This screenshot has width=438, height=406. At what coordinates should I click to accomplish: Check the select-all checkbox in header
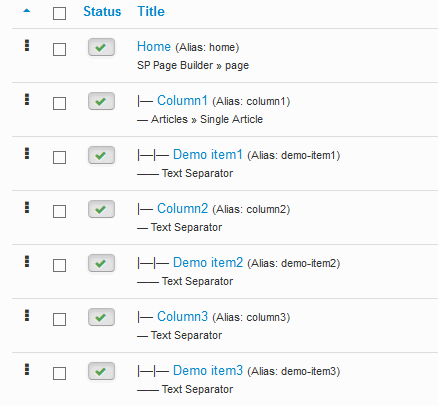[x=59, y=14]
